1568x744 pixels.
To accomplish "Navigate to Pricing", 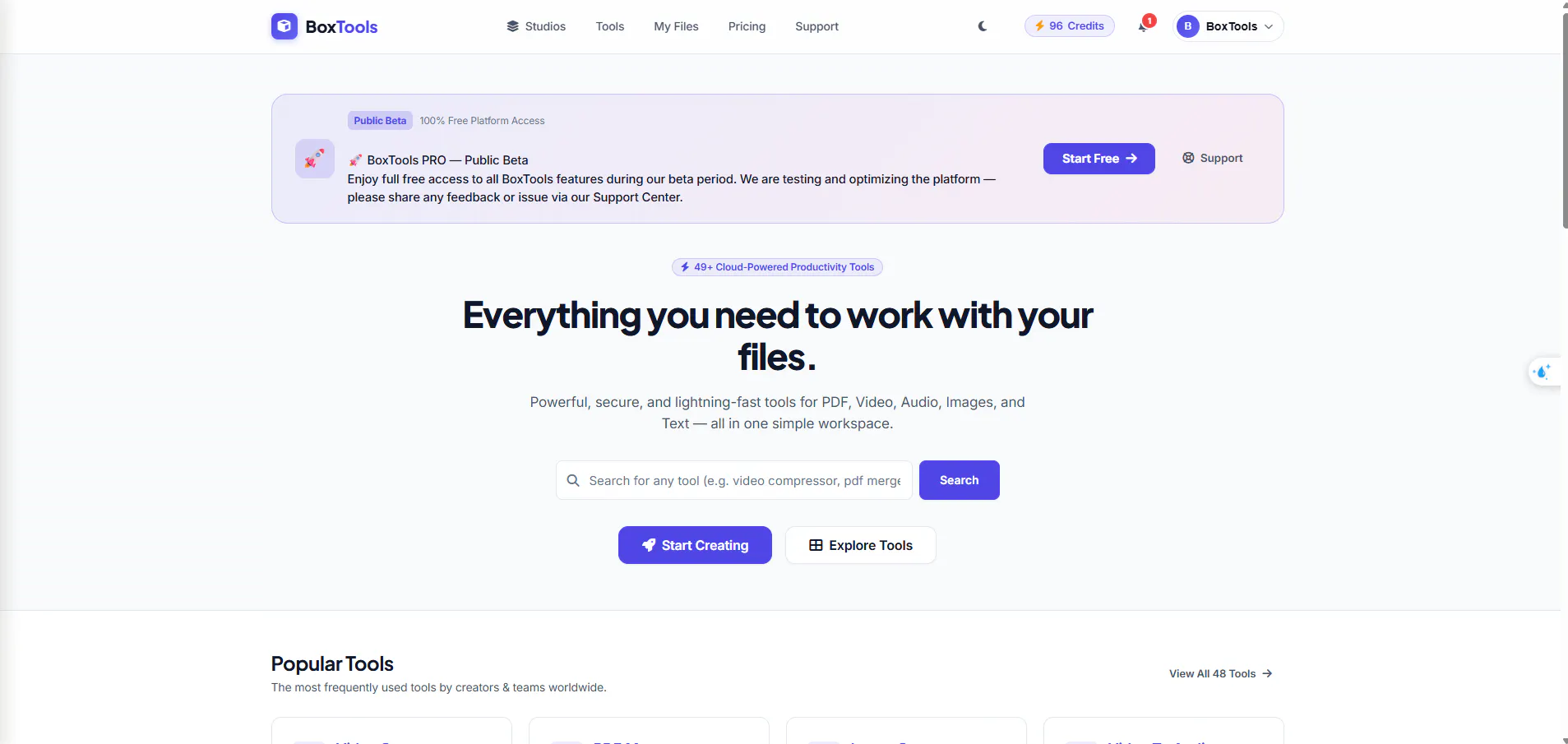I will pos(747,26).
